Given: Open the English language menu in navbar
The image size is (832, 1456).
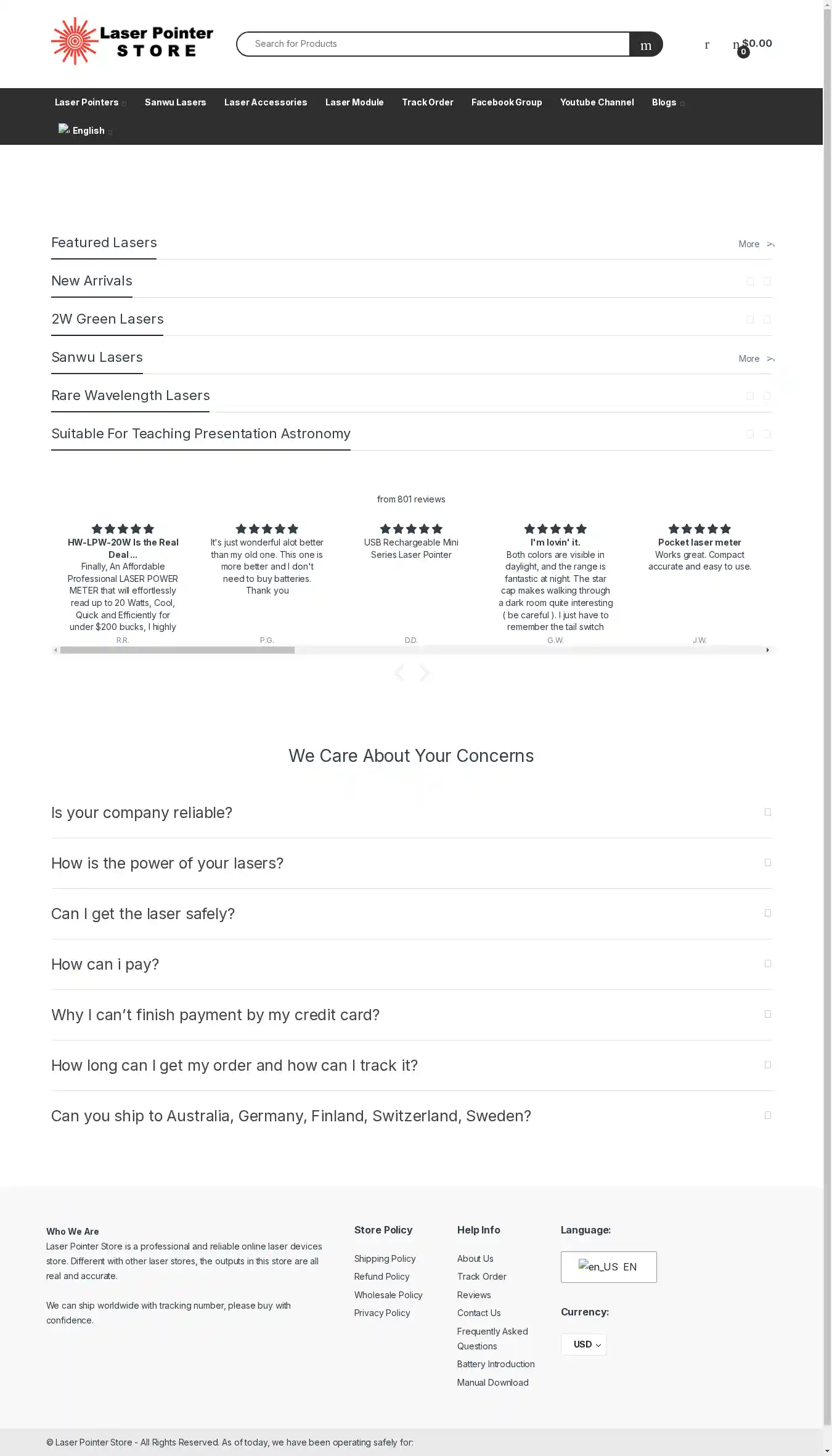Looking at the screenshot, I should coord(85,131).
